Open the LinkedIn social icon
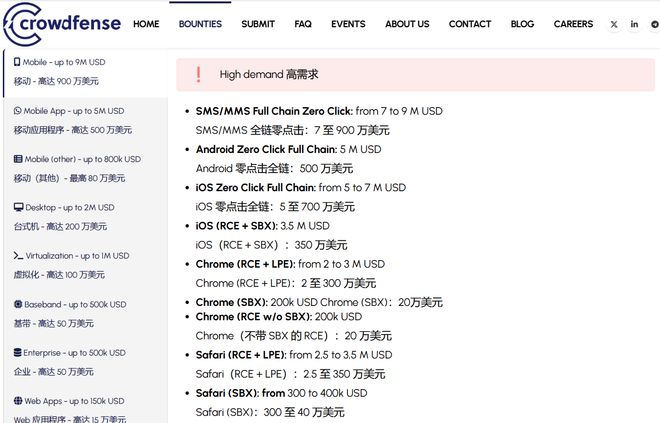Screen dimensions: 660x423 click(634, 24)
